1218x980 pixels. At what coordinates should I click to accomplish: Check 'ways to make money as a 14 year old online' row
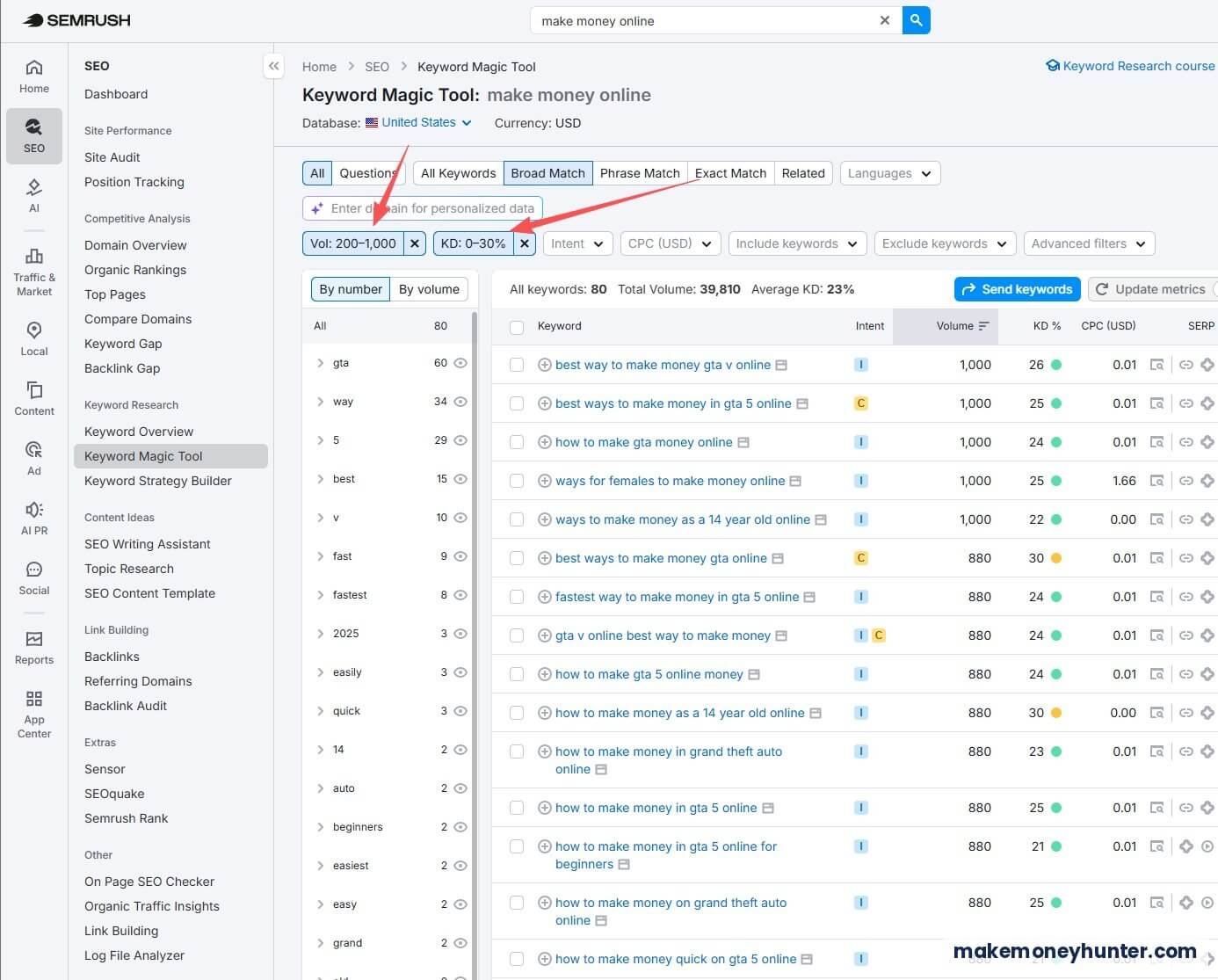point(517,519)
